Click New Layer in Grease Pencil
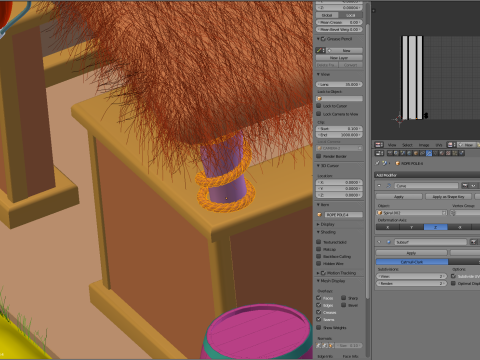The height and width of the screenshot is (360, 480). [x=339, y=58]
